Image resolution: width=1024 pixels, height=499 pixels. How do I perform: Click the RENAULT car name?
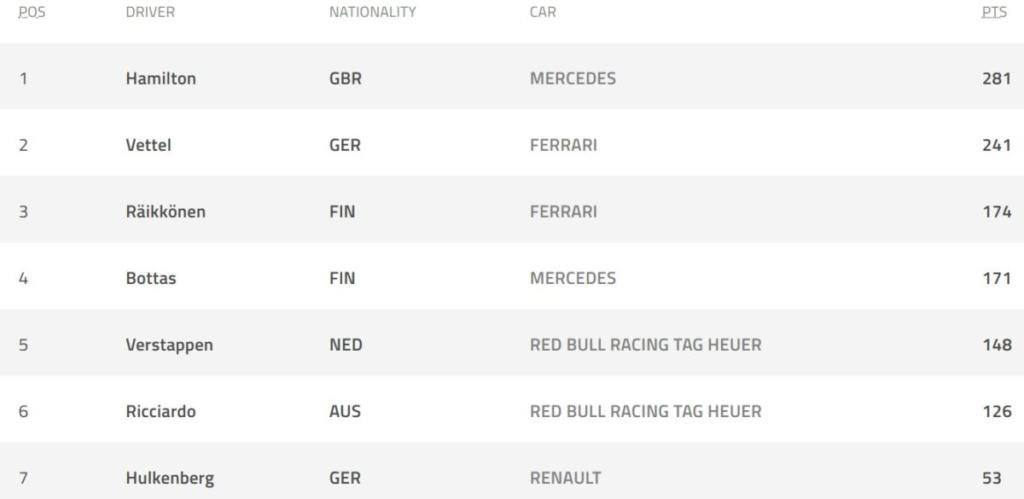(565, 478)
